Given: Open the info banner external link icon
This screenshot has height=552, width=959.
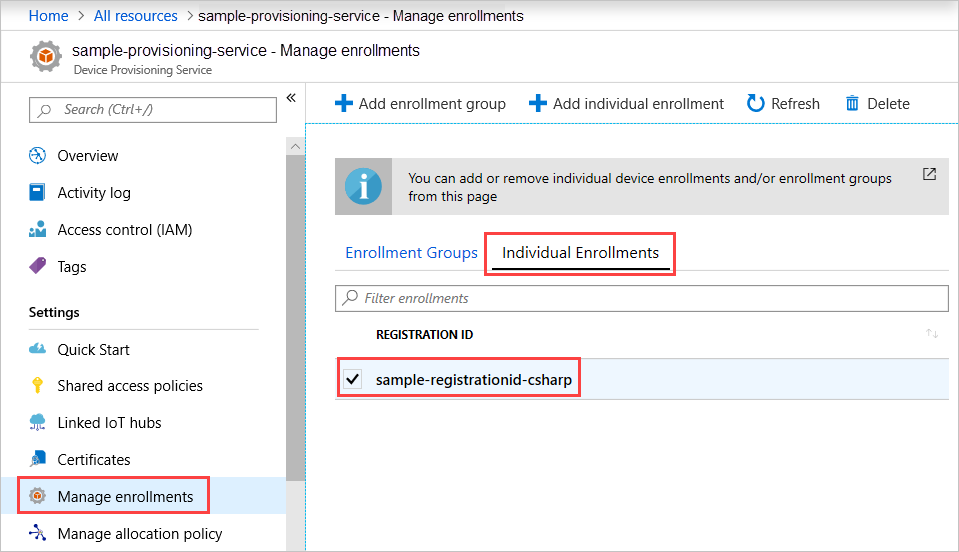Looking at the screenshot, I should coord(929,174).
